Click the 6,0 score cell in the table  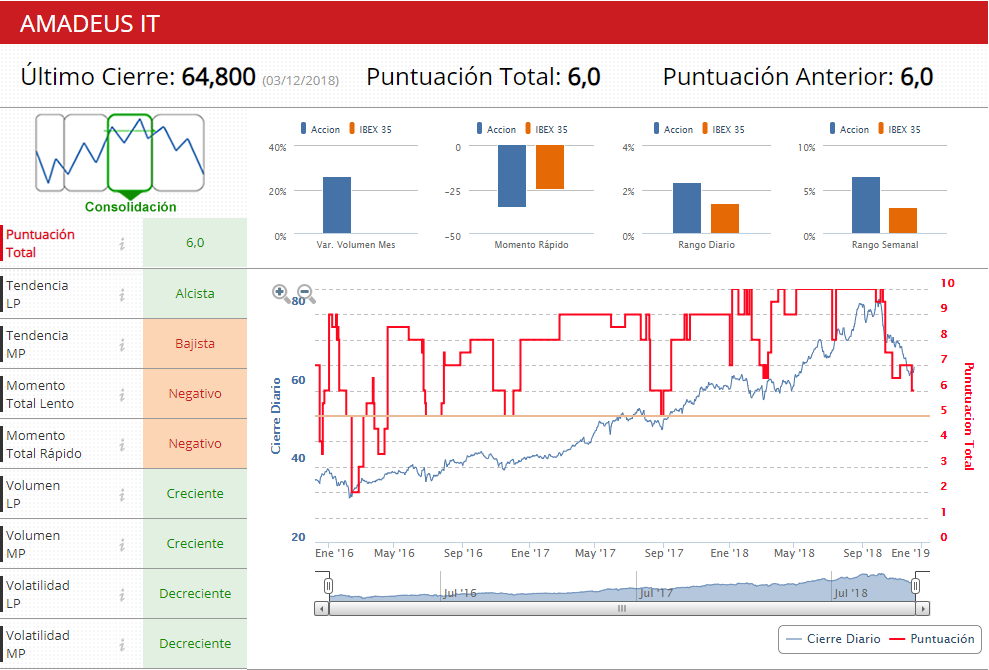195,243
